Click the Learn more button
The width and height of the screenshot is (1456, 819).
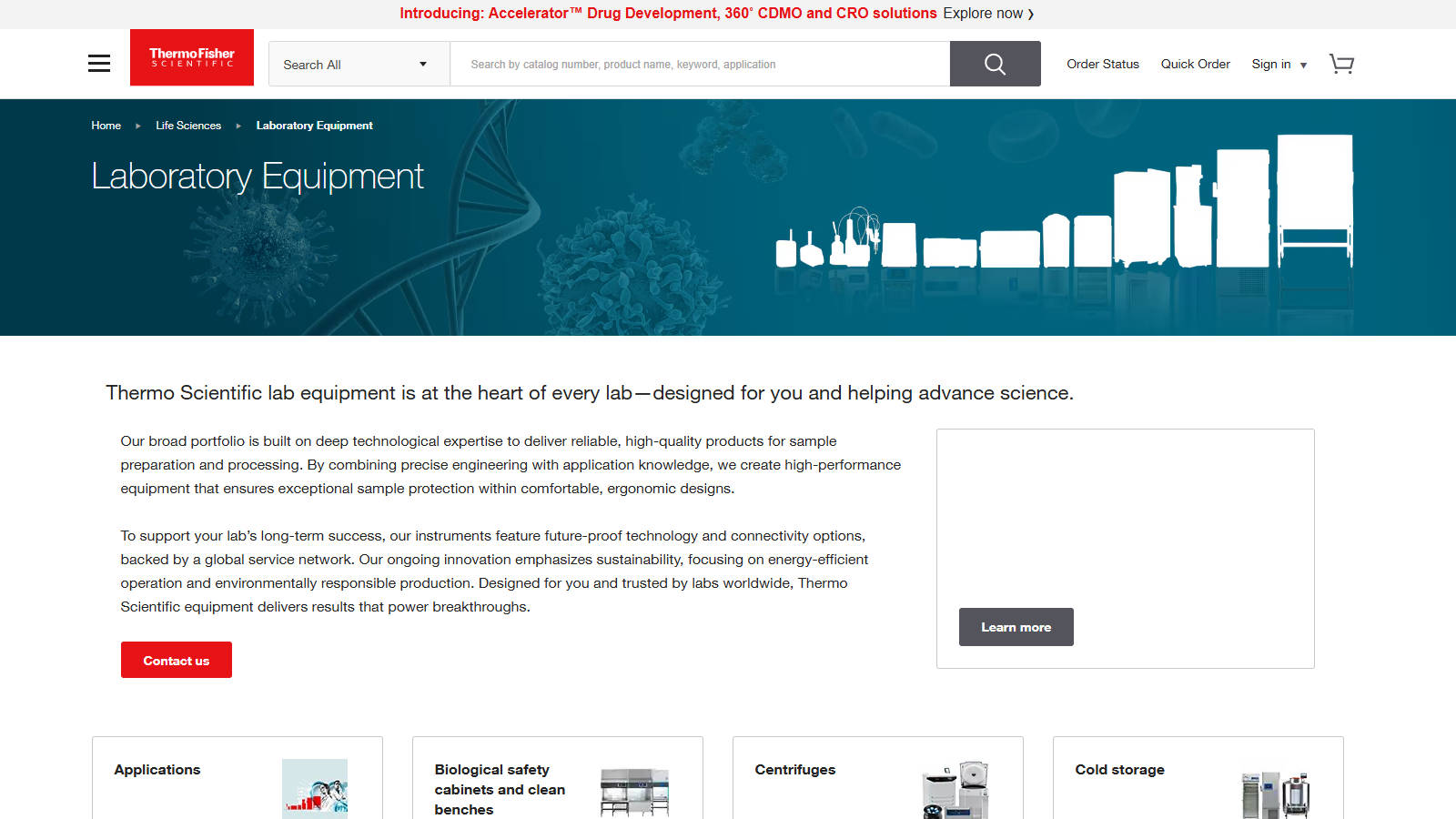tap(1016, 627)
